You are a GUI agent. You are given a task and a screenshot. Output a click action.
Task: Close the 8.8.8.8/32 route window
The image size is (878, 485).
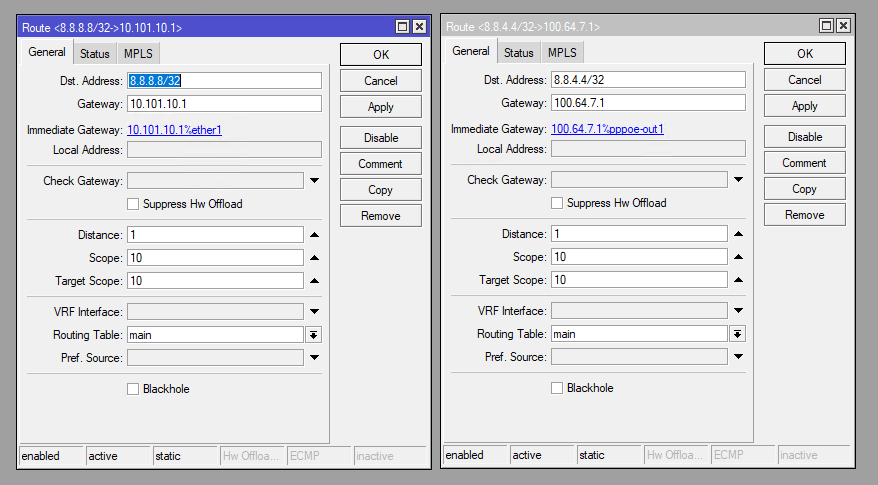coord(419,26)
